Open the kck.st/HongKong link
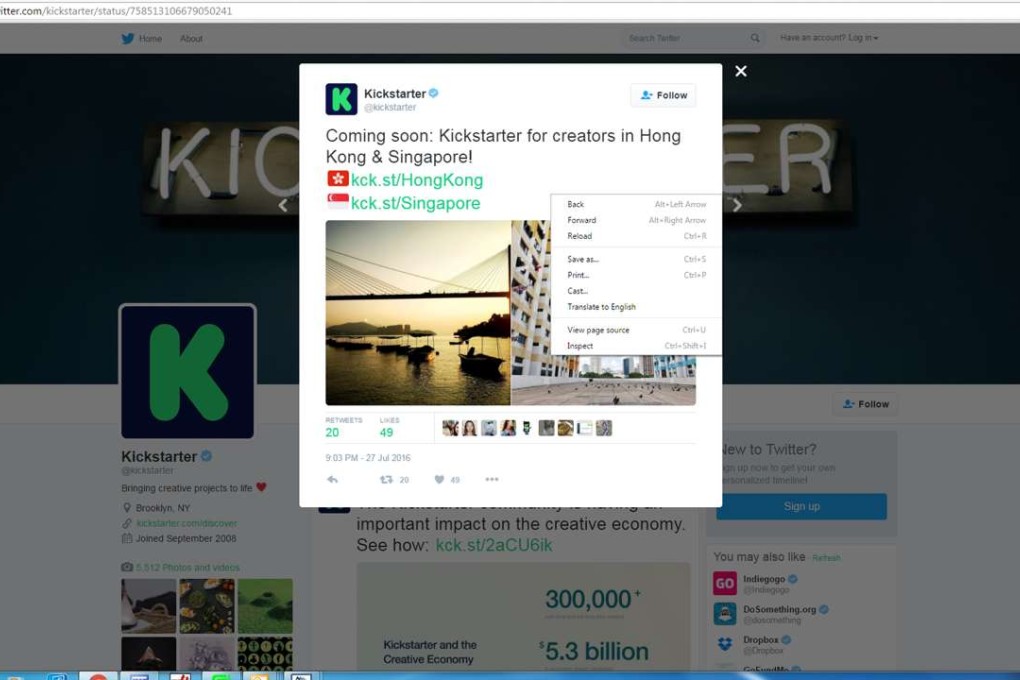The image size is (1020, 680). pos(419,178)
